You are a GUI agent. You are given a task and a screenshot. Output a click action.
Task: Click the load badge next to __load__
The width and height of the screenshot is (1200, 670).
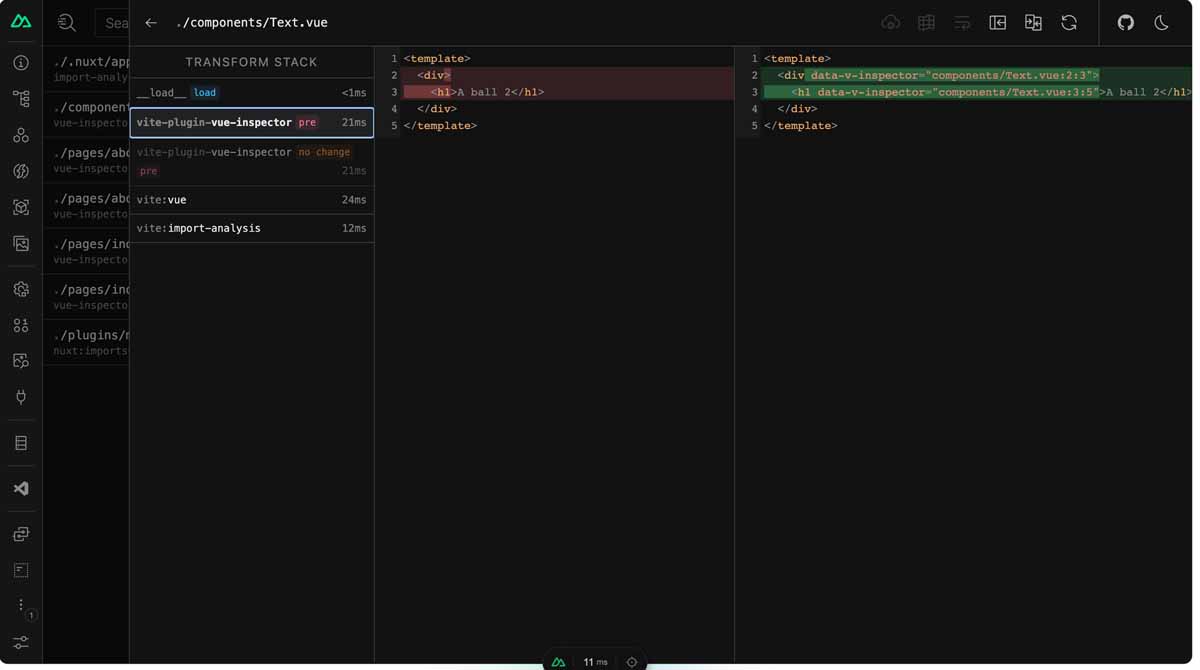pyautogui.click(x=204, y=92)
